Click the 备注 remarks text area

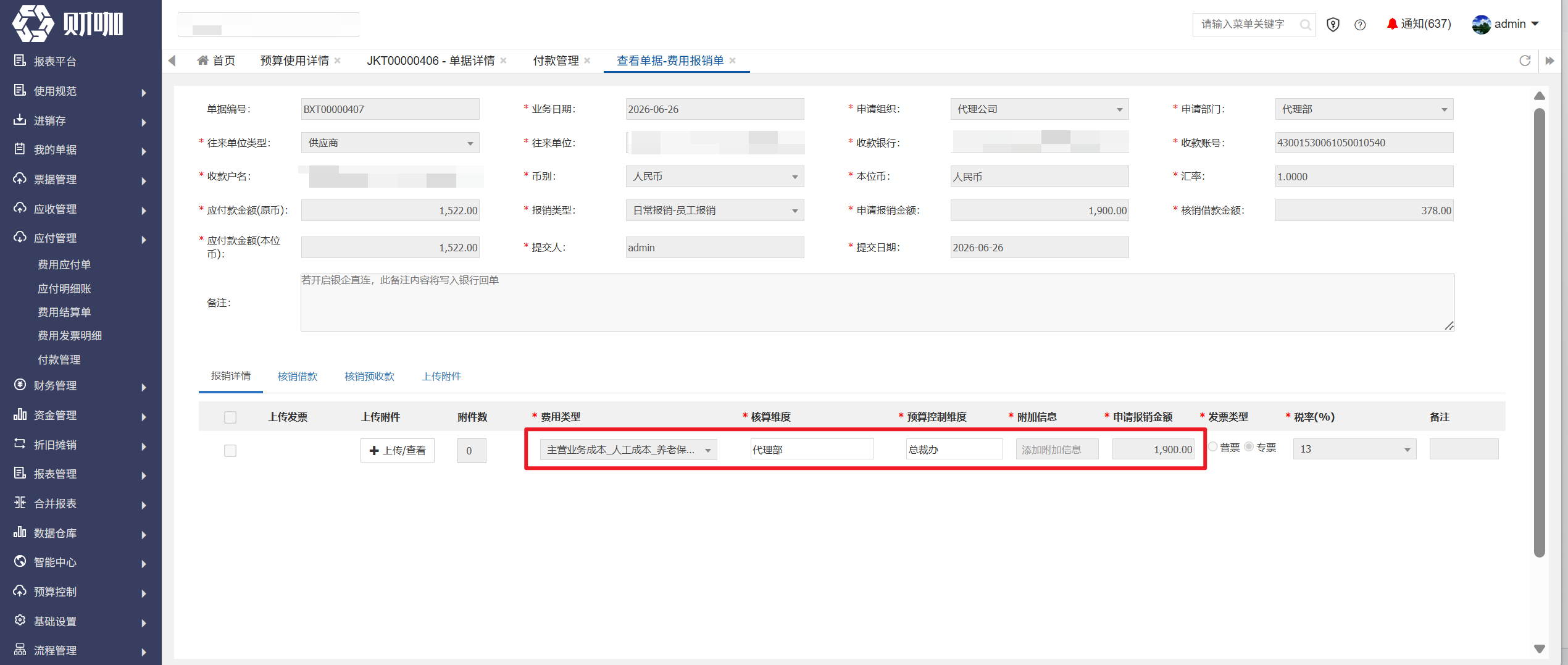pos(877,303)
